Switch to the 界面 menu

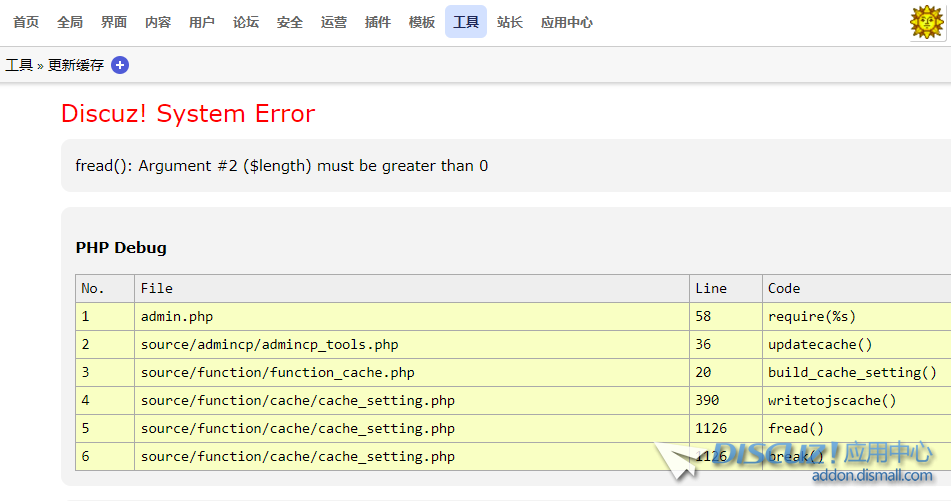click(x=114, y=22)
